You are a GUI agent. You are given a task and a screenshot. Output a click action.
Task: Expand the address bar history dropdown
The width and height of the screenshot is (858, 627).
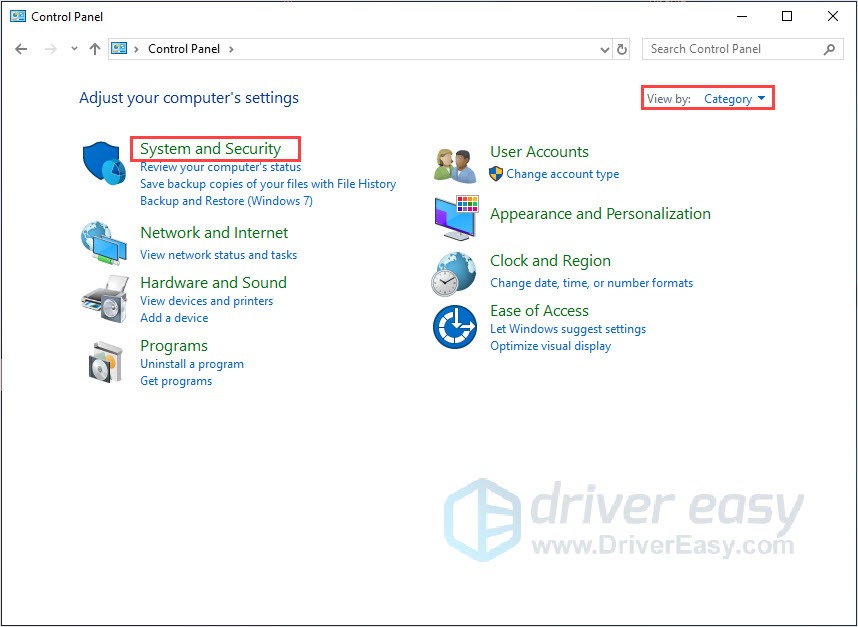click(605, 50)
